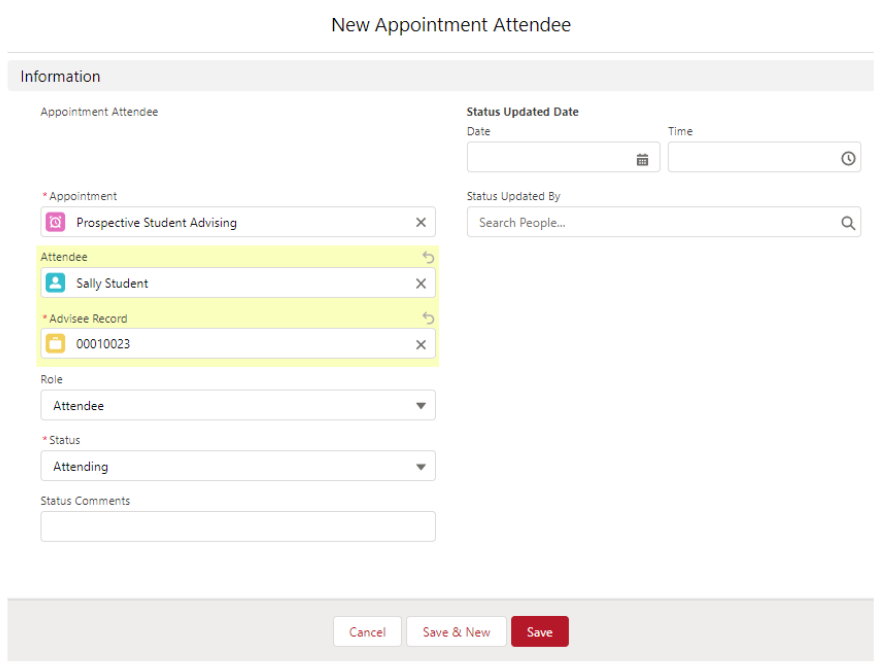Click the Search People input field

pyautogui.click(x=664, y=222)
